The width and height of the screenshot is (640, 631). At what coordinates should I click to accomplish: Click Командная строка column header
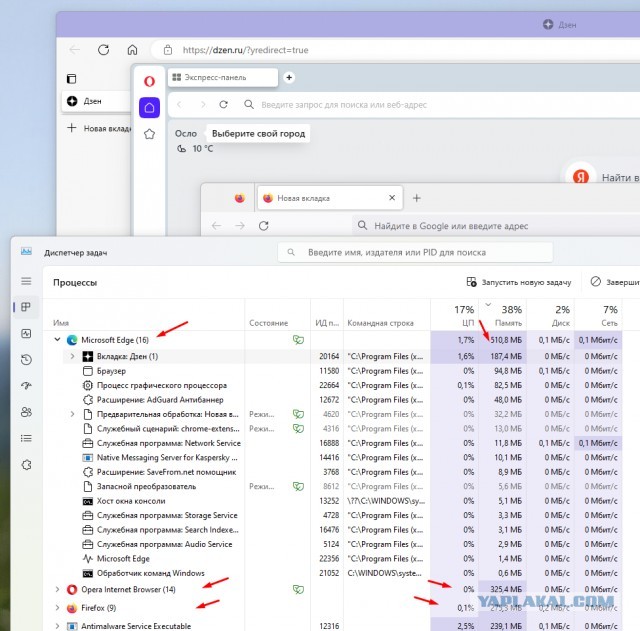[x=380, y=323]
